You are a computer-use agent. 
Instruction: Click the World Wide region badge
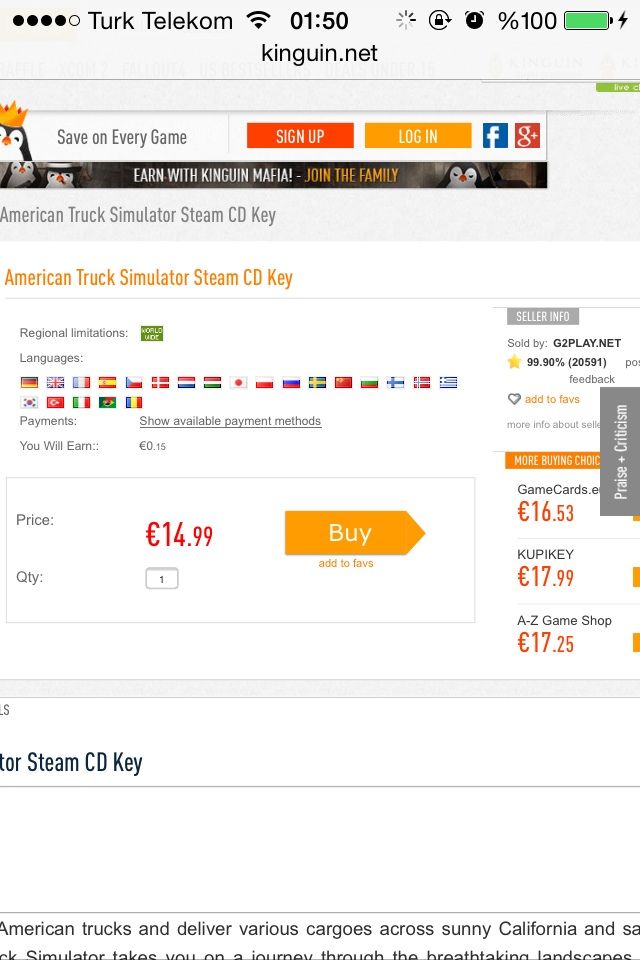(152, 333)
